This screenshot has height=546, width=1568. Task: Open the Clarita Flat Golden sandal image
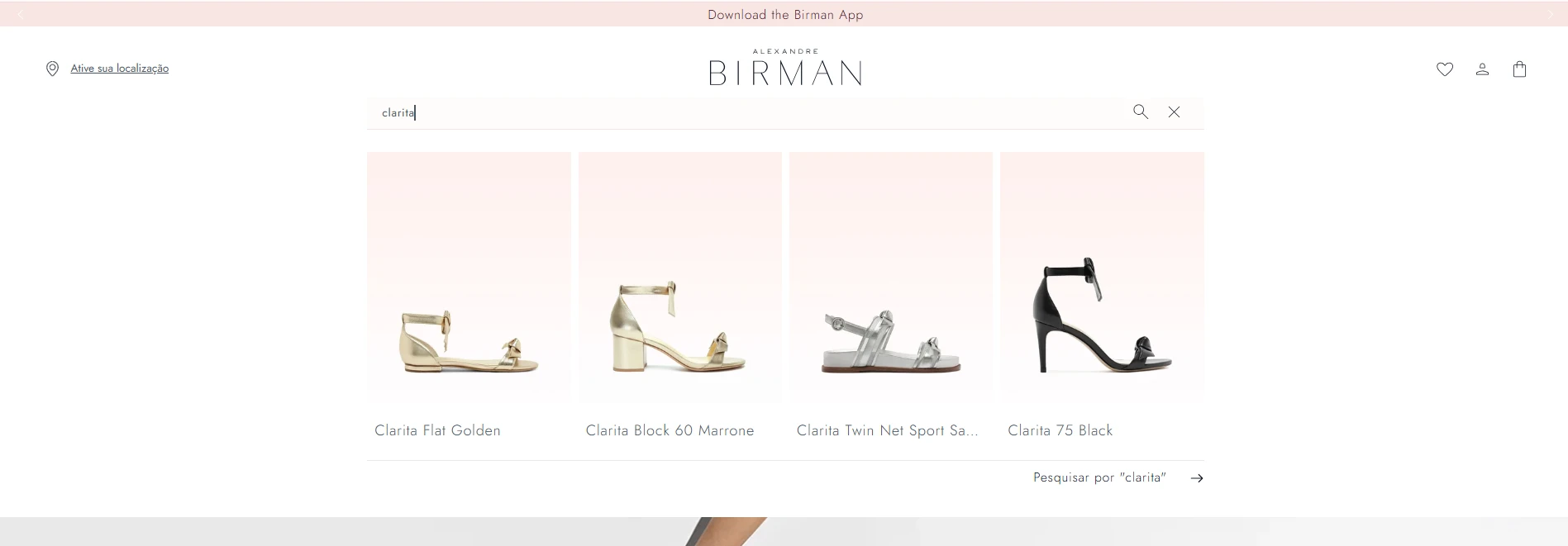(x=469, y=278)
